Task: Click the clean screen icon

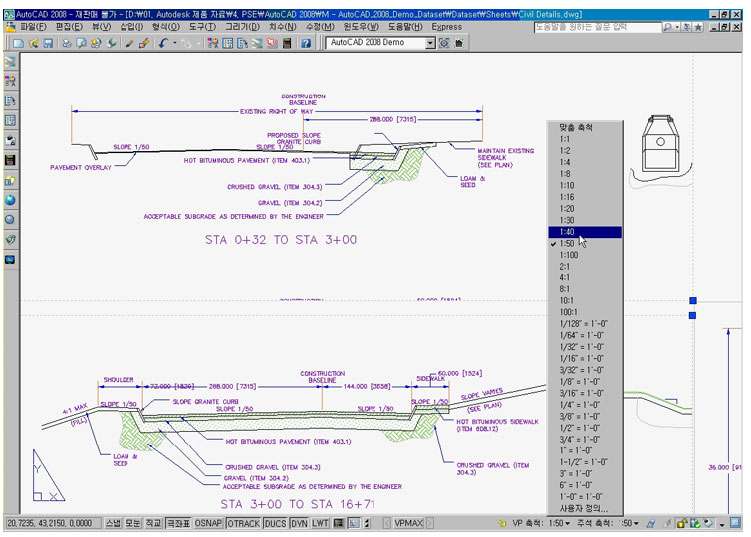Action: click(736, 523)
